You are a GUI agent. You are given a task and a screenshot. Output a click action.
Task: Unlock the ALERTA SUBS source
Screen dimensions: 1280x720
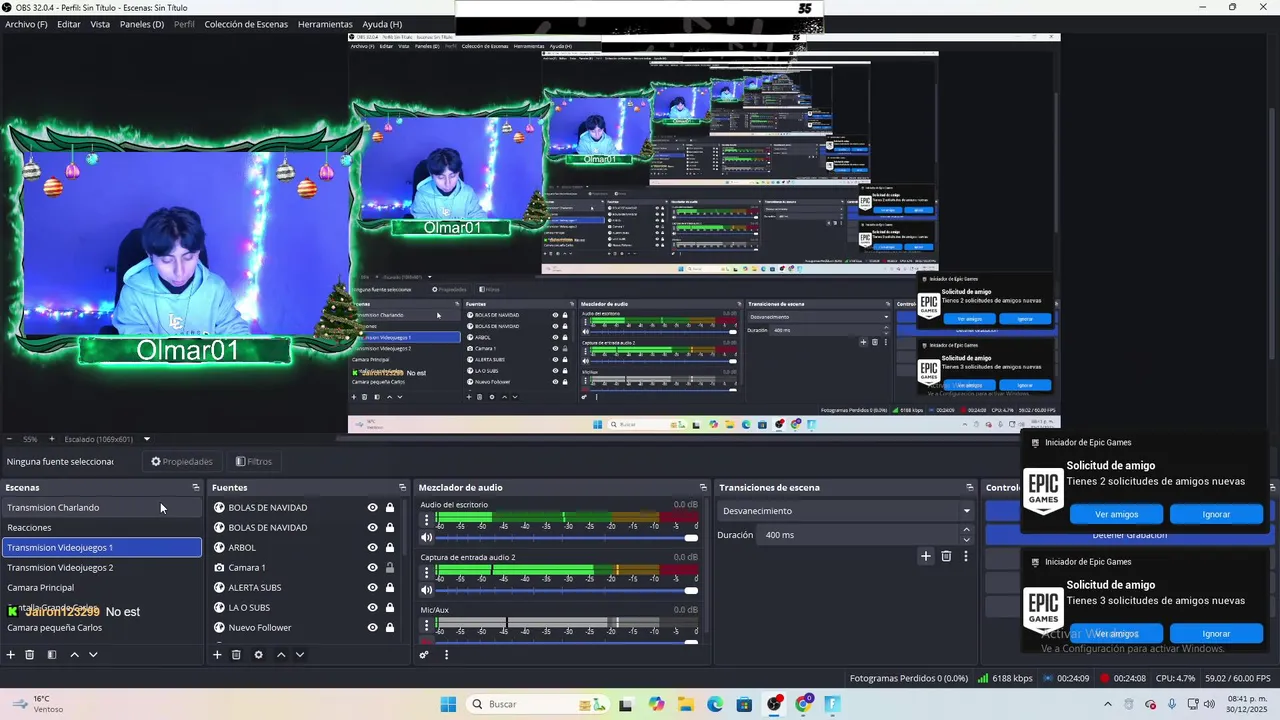click(390, 588)
